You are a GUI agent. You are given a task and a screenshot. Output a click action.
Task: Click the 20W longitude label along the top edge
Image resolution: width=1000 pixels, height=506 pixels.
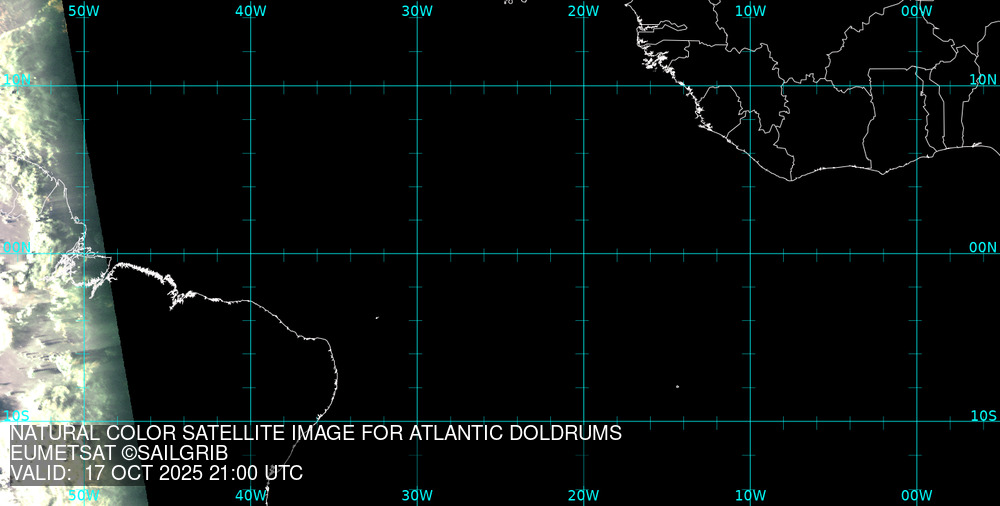coord(583,10)
